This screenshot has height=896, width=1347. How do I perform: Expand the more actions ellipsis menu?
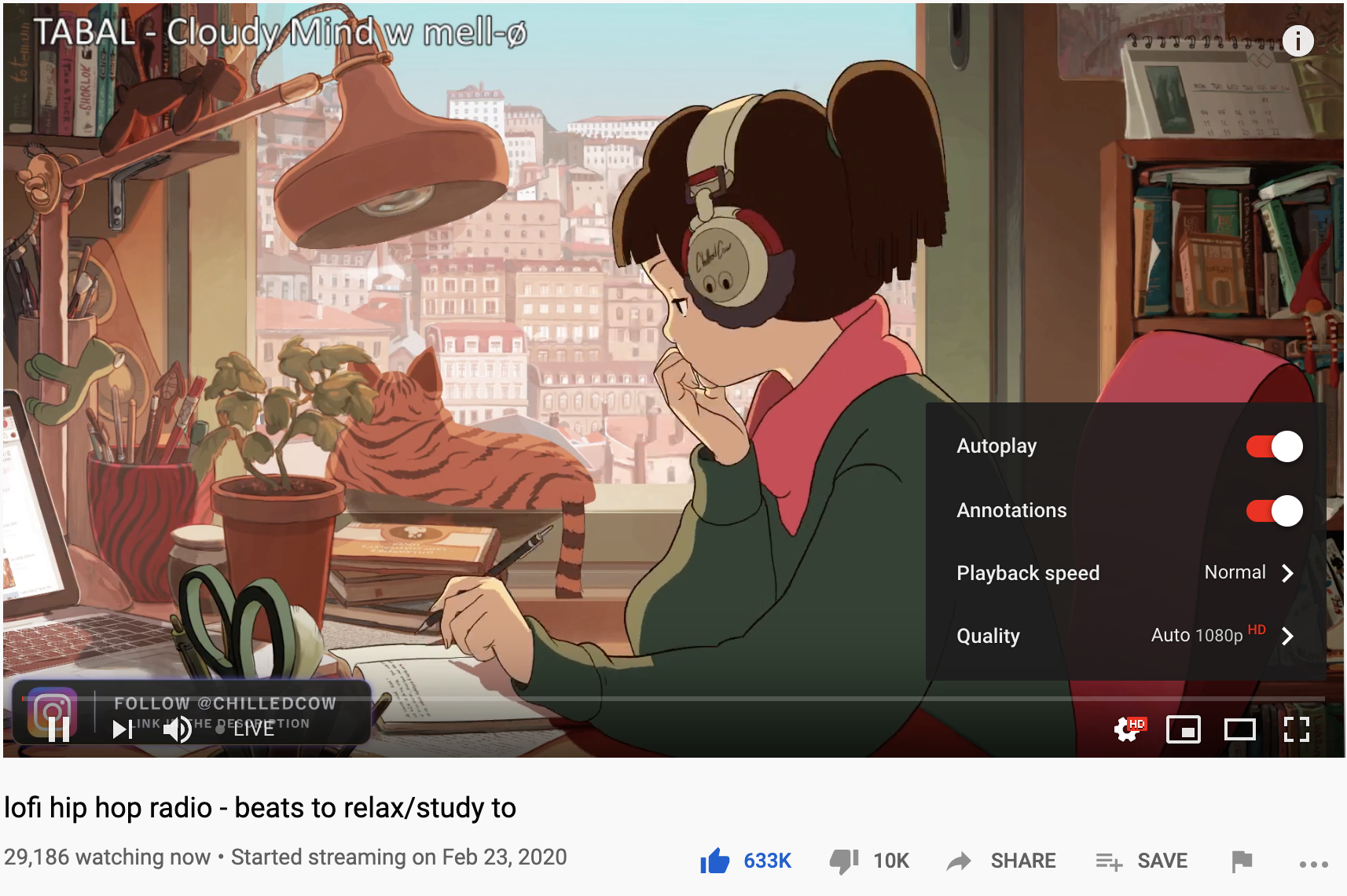[x=1313, y=864]
